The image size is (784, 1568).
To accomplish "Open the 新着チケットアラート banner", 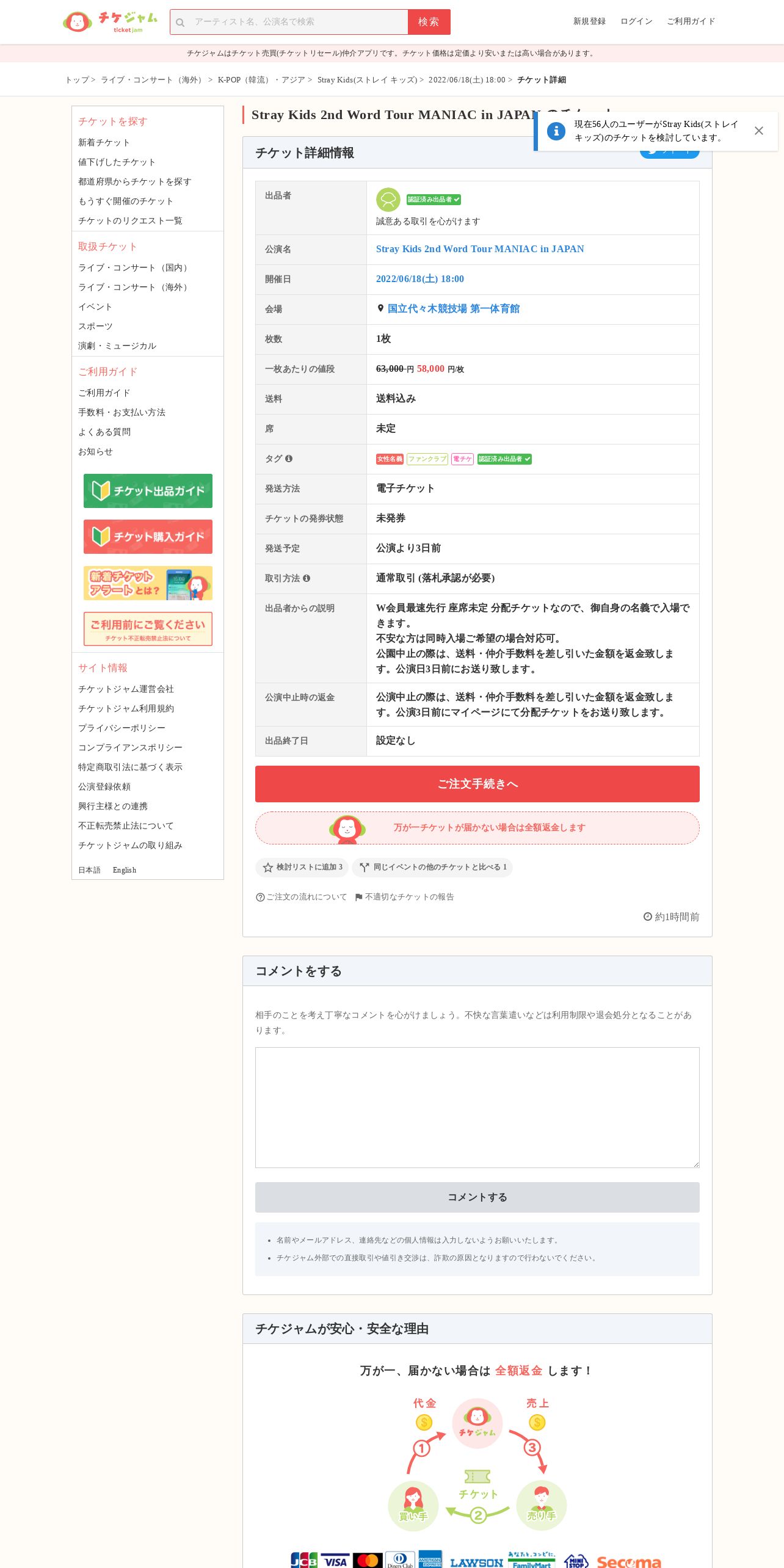I will tap(148, 583).
